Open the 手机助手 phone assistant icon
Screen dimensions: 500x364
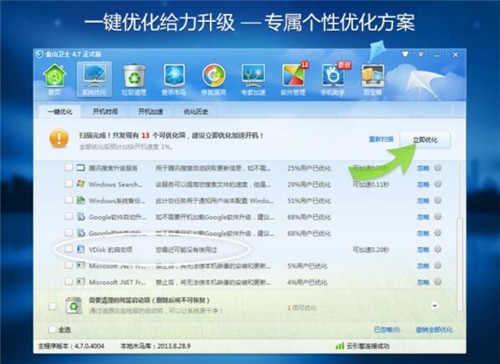(x=333, y=79)
